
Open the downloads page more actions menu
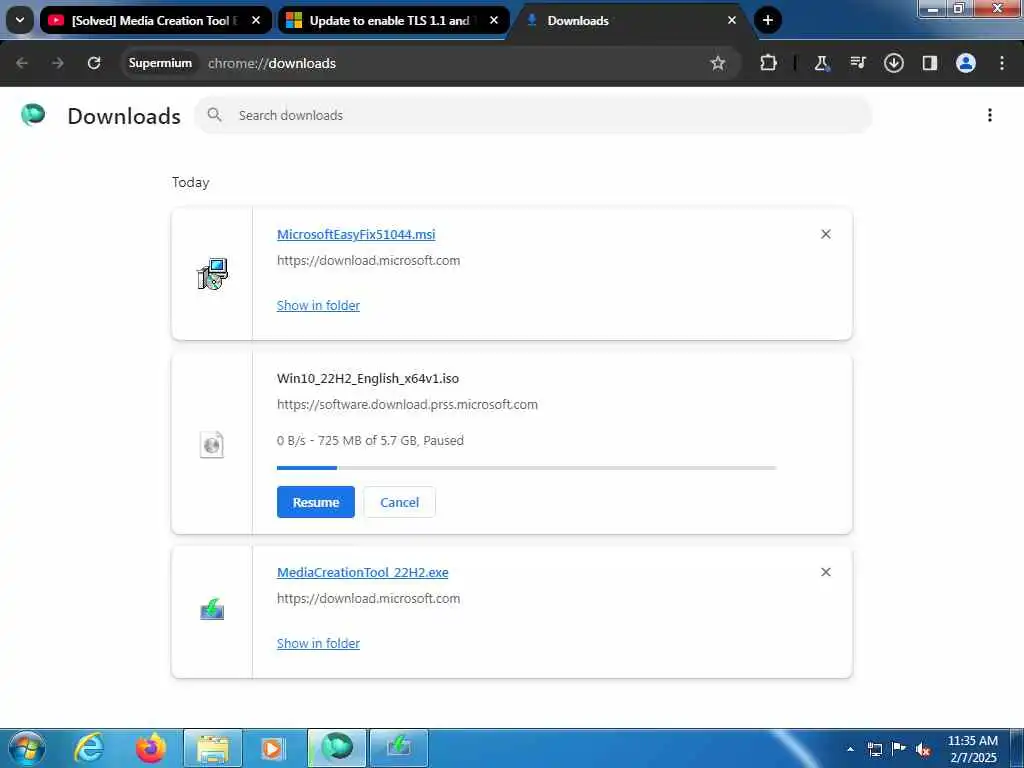click(990, 115)
